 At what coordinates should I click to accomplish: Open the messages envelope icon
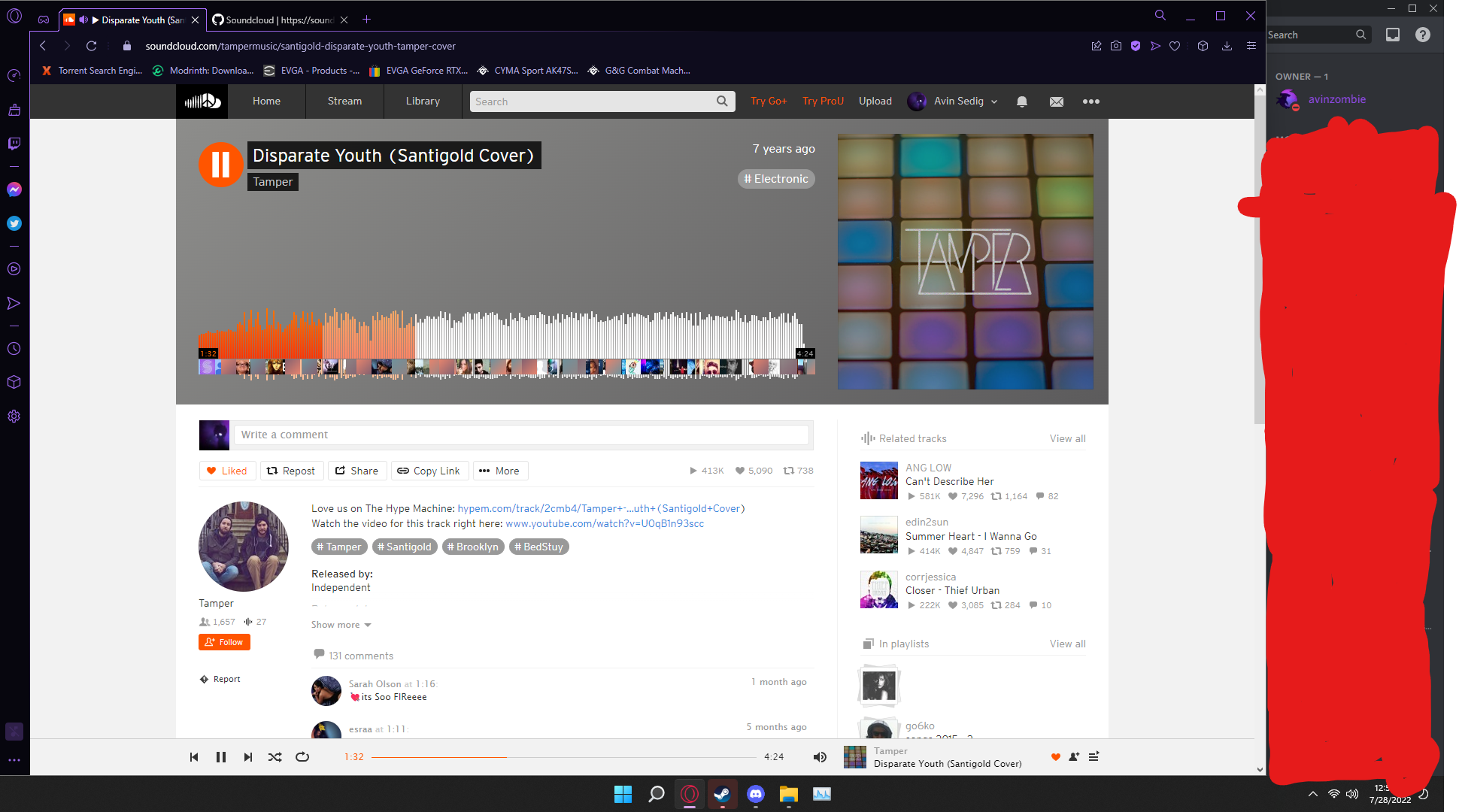[x=1057, y=101]
